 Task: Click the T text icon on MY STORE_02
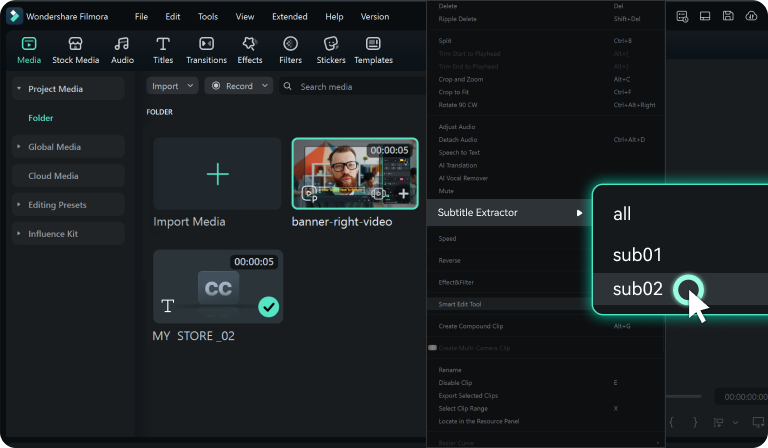[x=168, y=306]
